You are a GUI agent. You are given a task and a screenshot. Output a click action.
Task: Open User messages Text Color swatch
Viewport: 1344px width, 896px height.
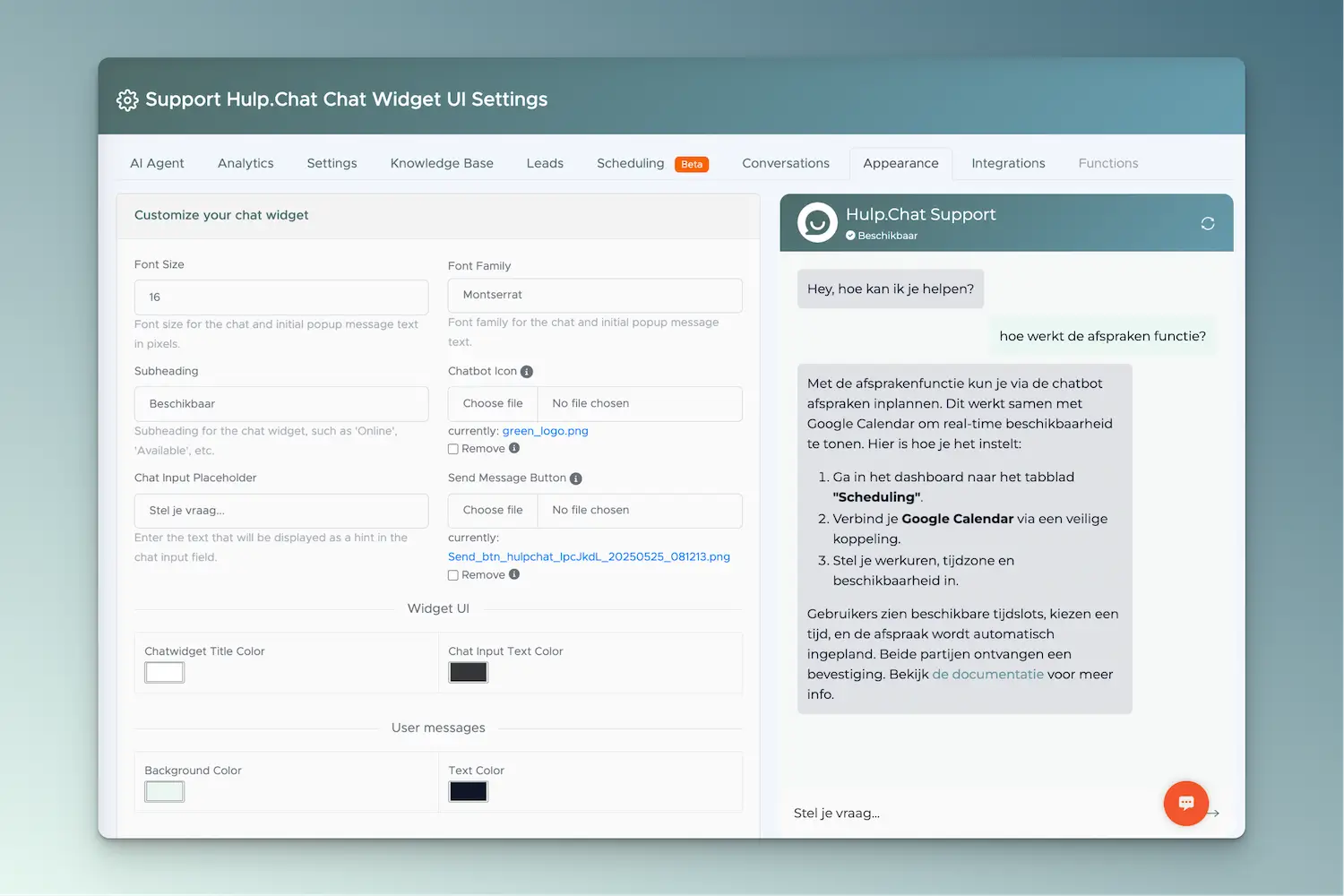tap(468, 791)
